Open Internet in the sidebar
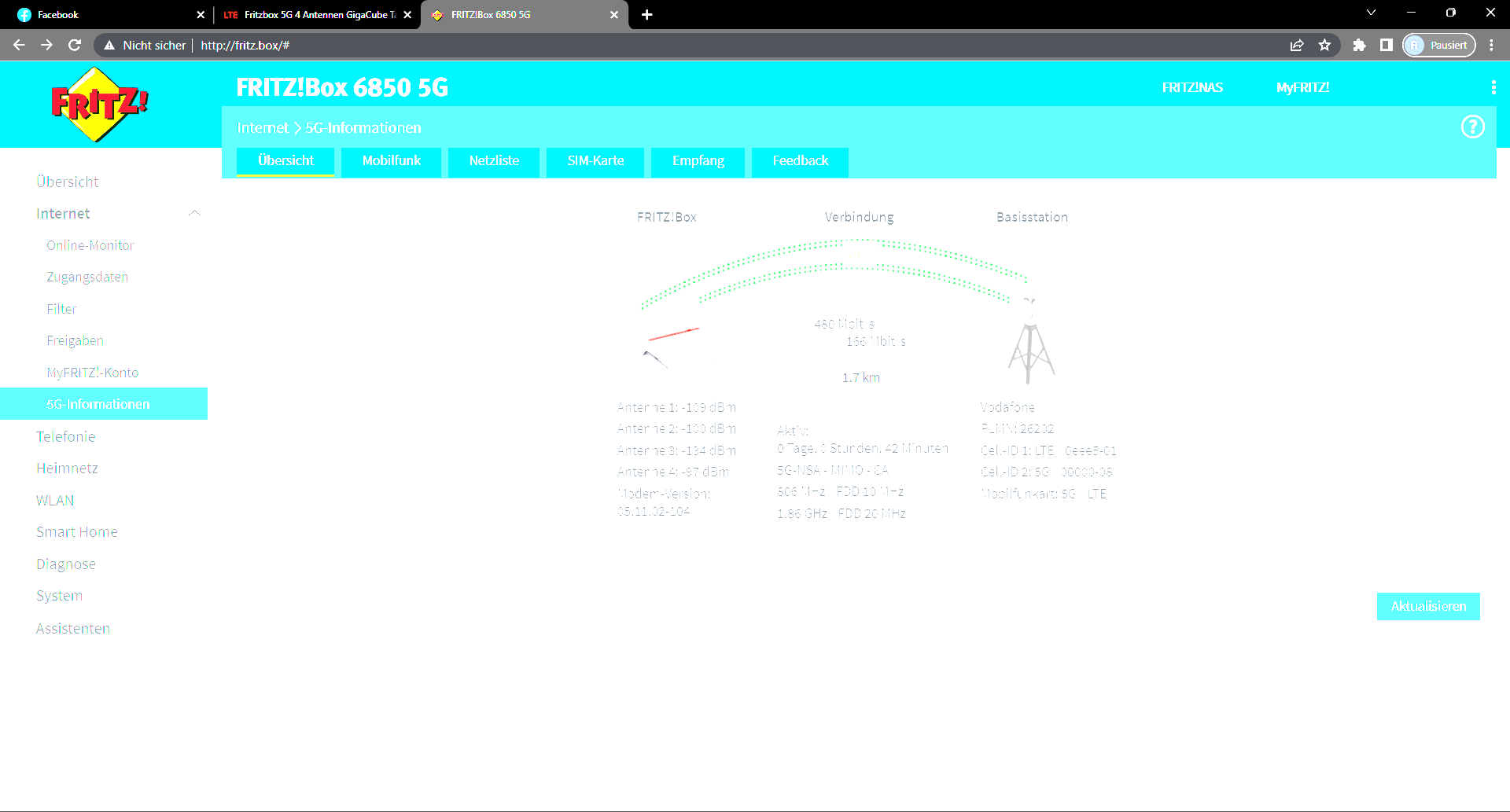The height and width of the screenshot is (812, 1510). point(63,213)
